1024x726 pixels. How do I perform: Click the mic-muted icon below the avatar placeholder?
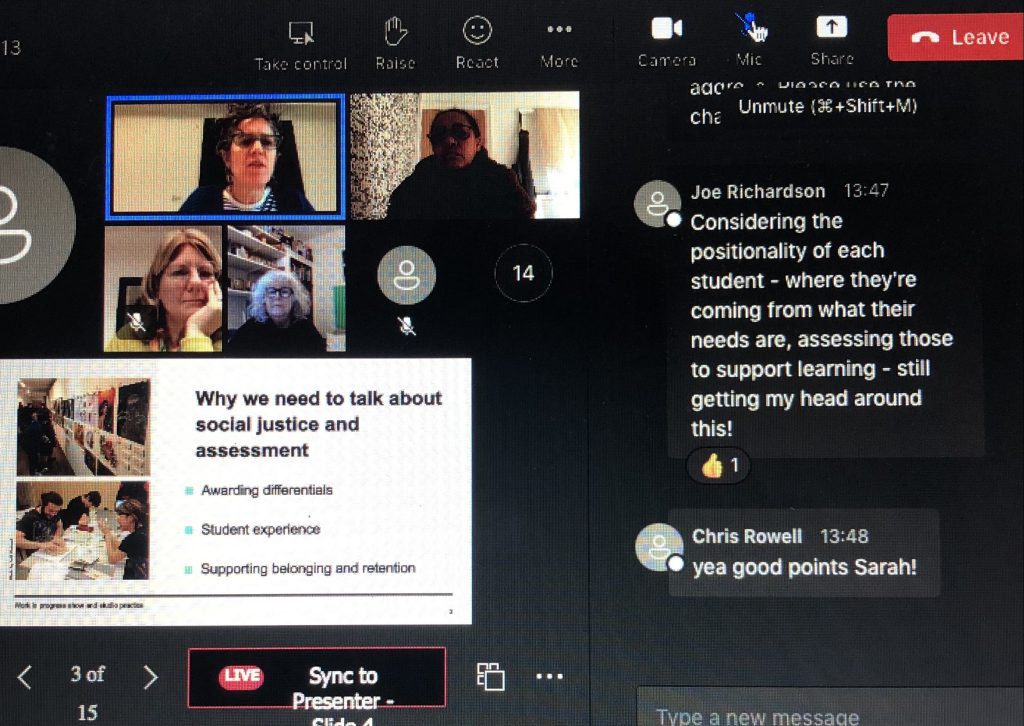[x=406, y=325]
